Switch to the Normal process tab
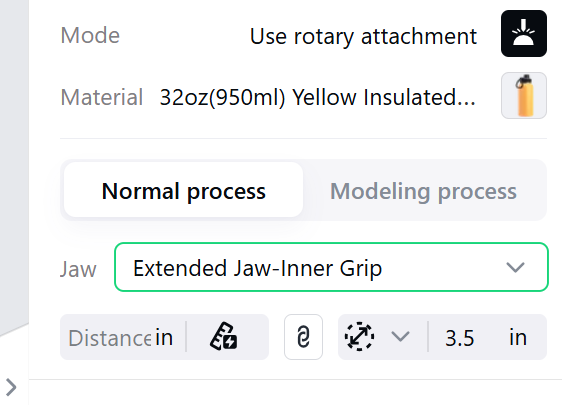This screenshot has width=562, height=405. [184, 190]
